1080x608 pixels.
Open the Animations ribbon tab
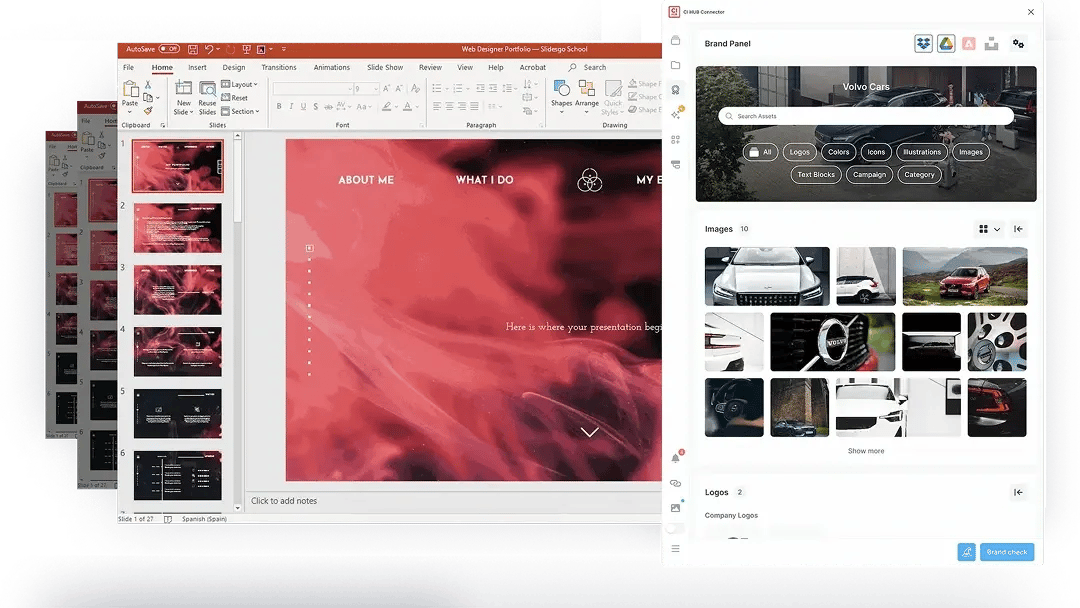tap(331, 67)
